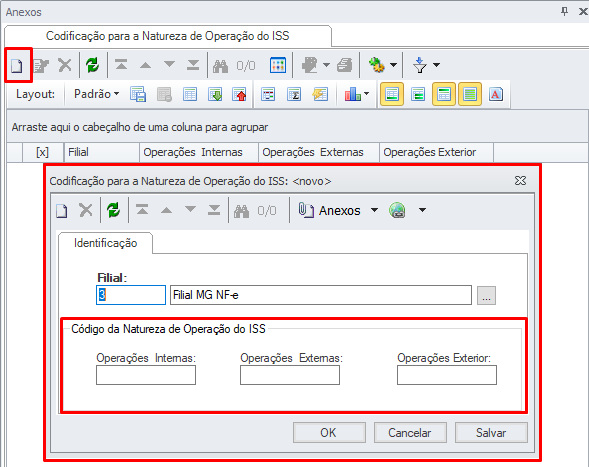Toggle the third highlighted grid header button
This screenshot has width=589, height=467.
point(444,94)
